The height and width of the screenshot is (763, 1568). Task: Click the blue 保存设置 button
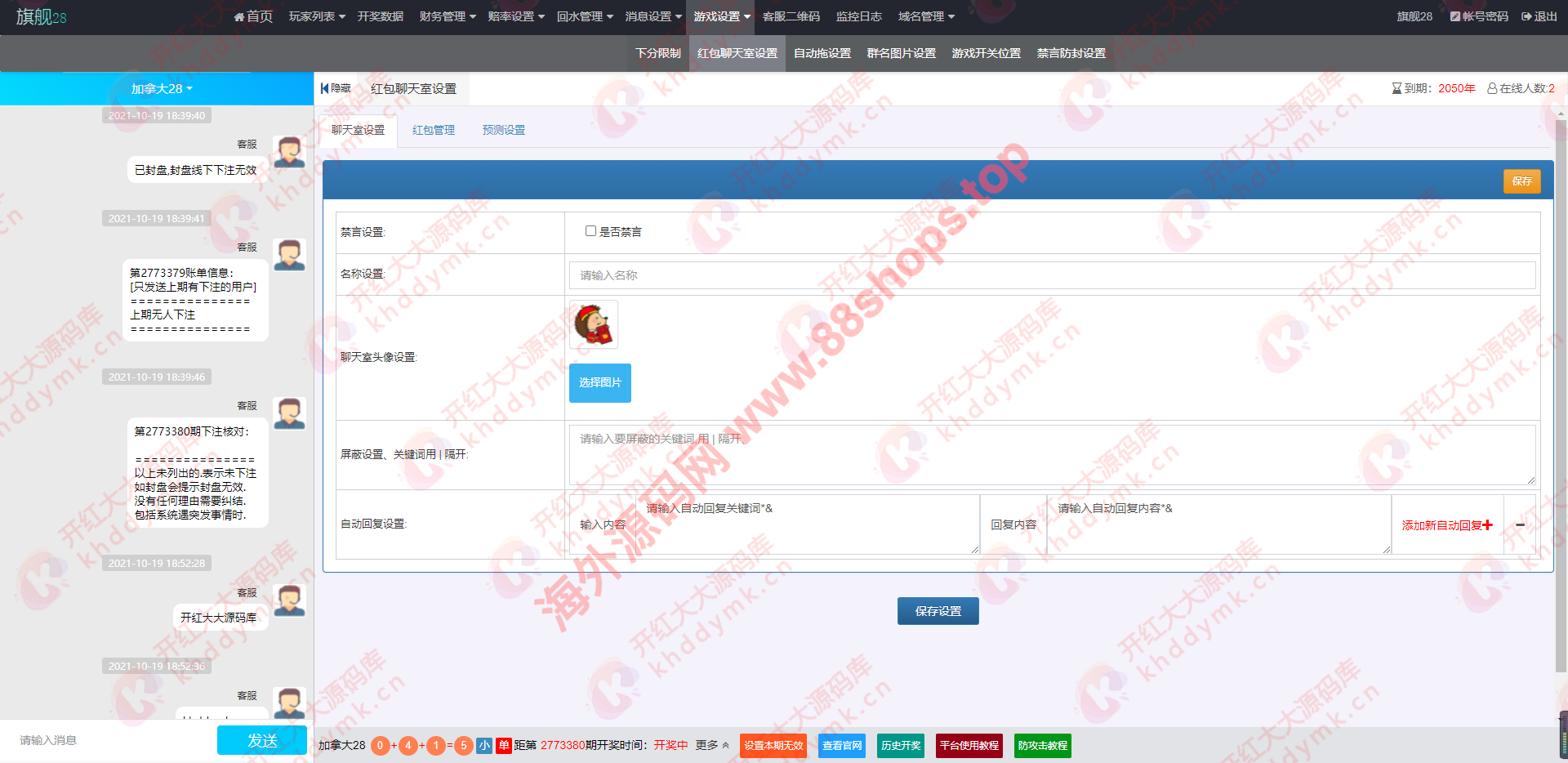(x=938, y=611)
